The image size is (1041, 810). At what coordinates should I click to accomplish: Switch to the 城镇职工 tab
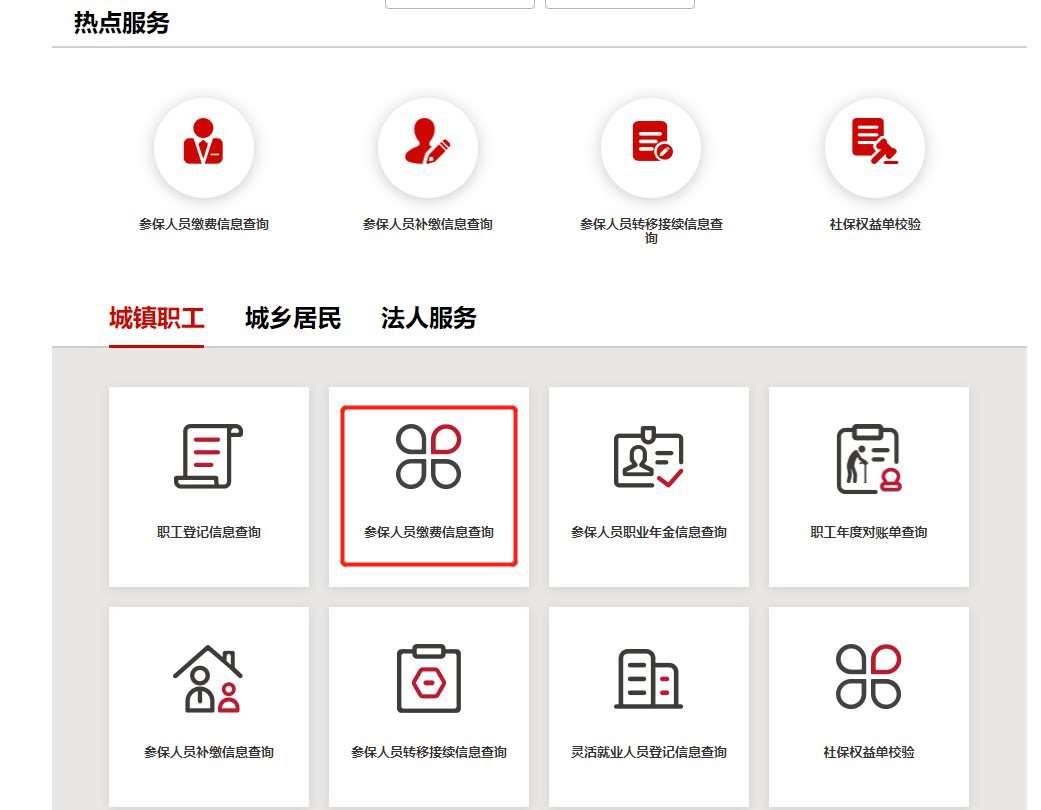157,319
